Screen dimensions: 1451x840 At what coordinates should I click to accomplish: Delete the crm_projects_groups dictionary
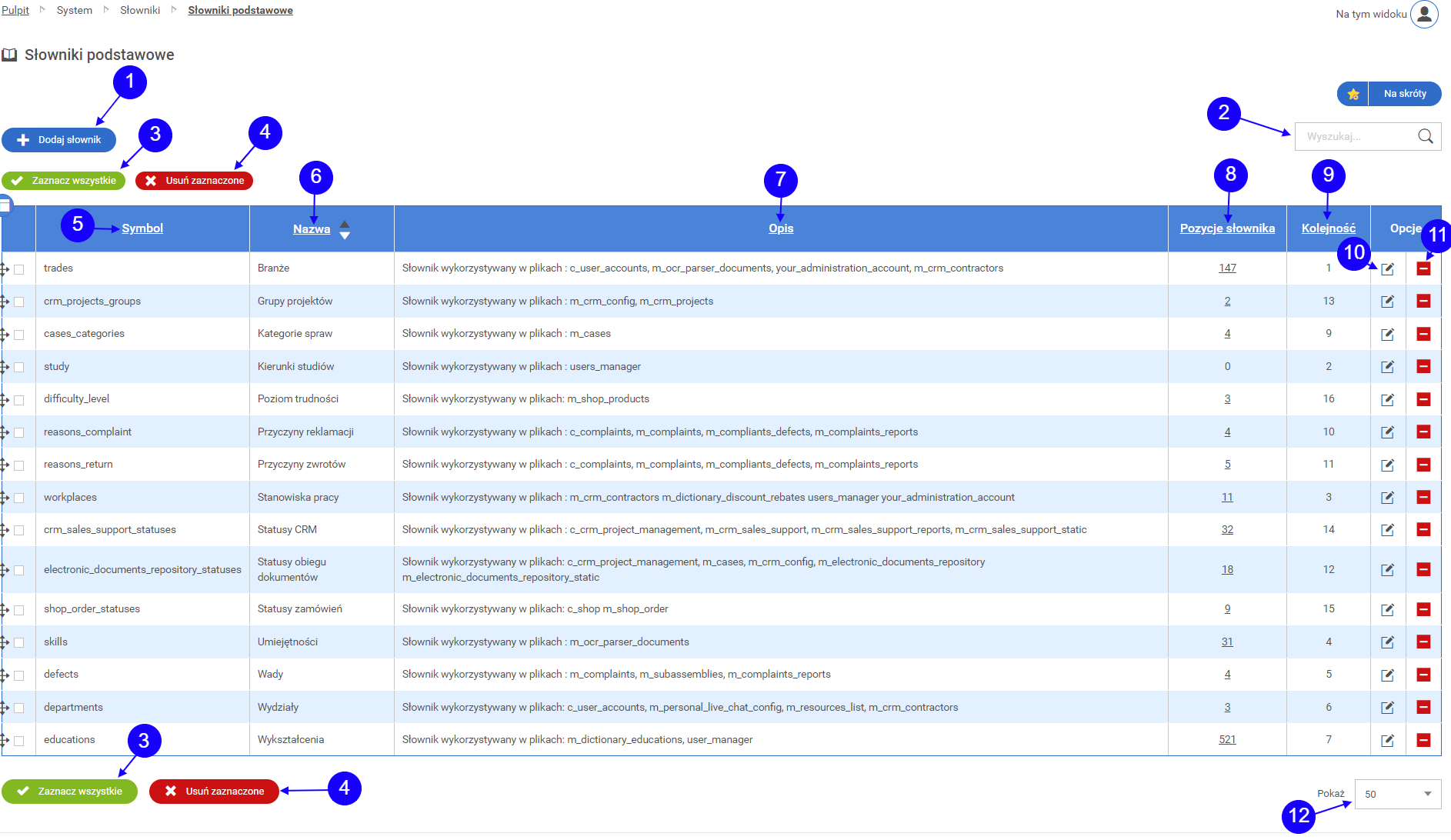1423,302
